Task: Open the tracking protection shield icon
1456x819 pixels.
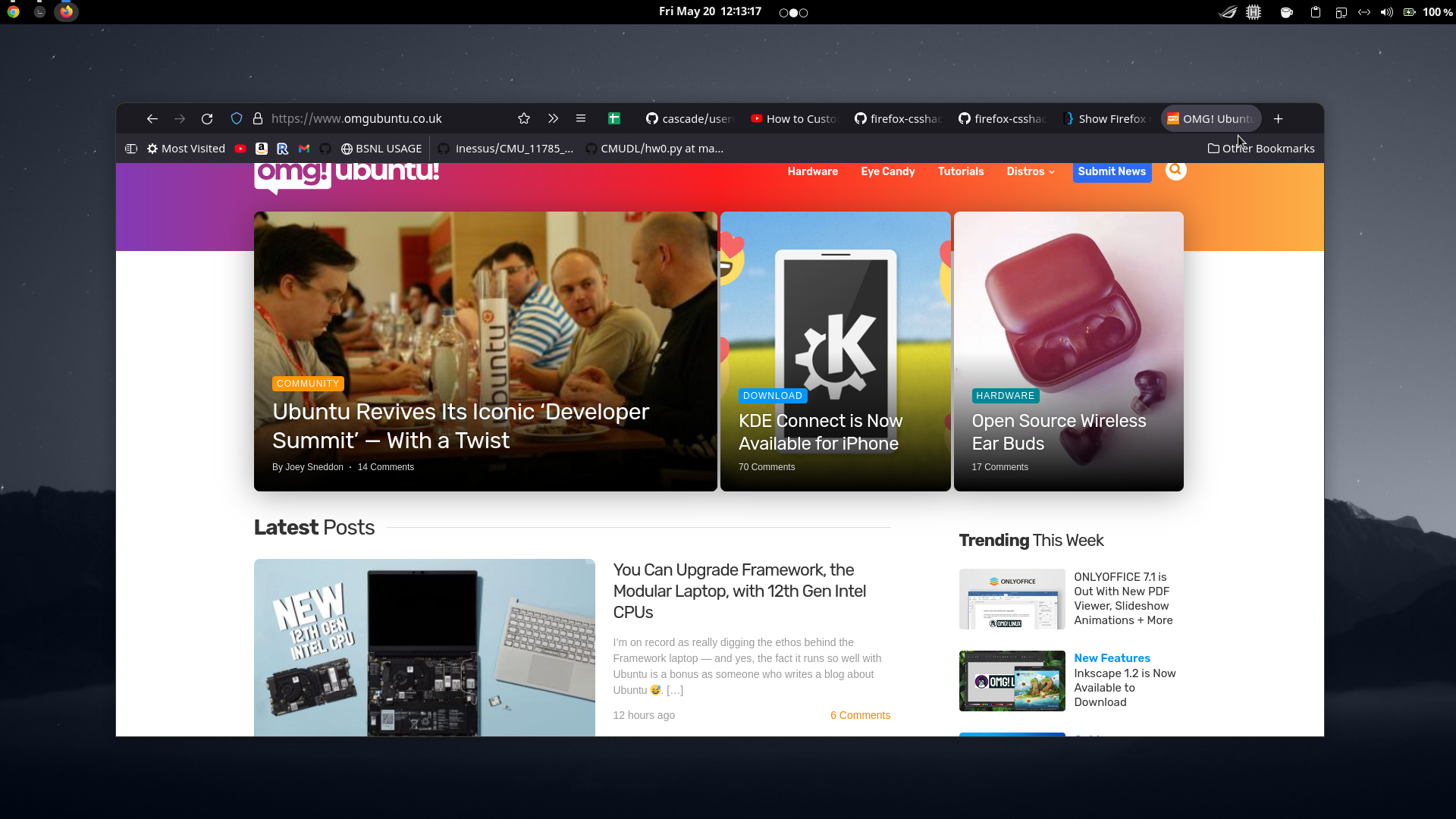Action: (237, 119)
